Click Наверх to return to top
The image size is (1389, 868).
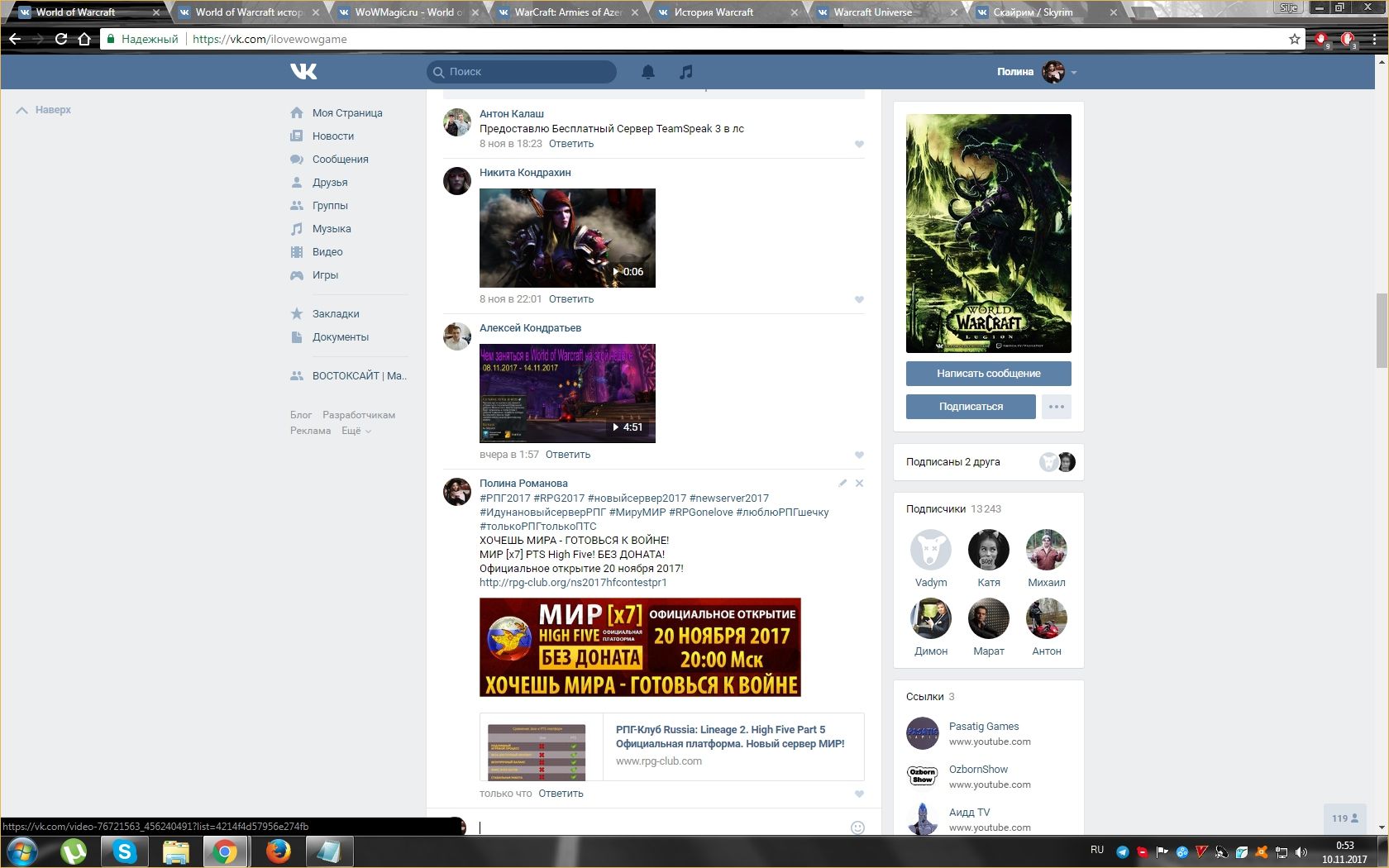click(45, 110)
